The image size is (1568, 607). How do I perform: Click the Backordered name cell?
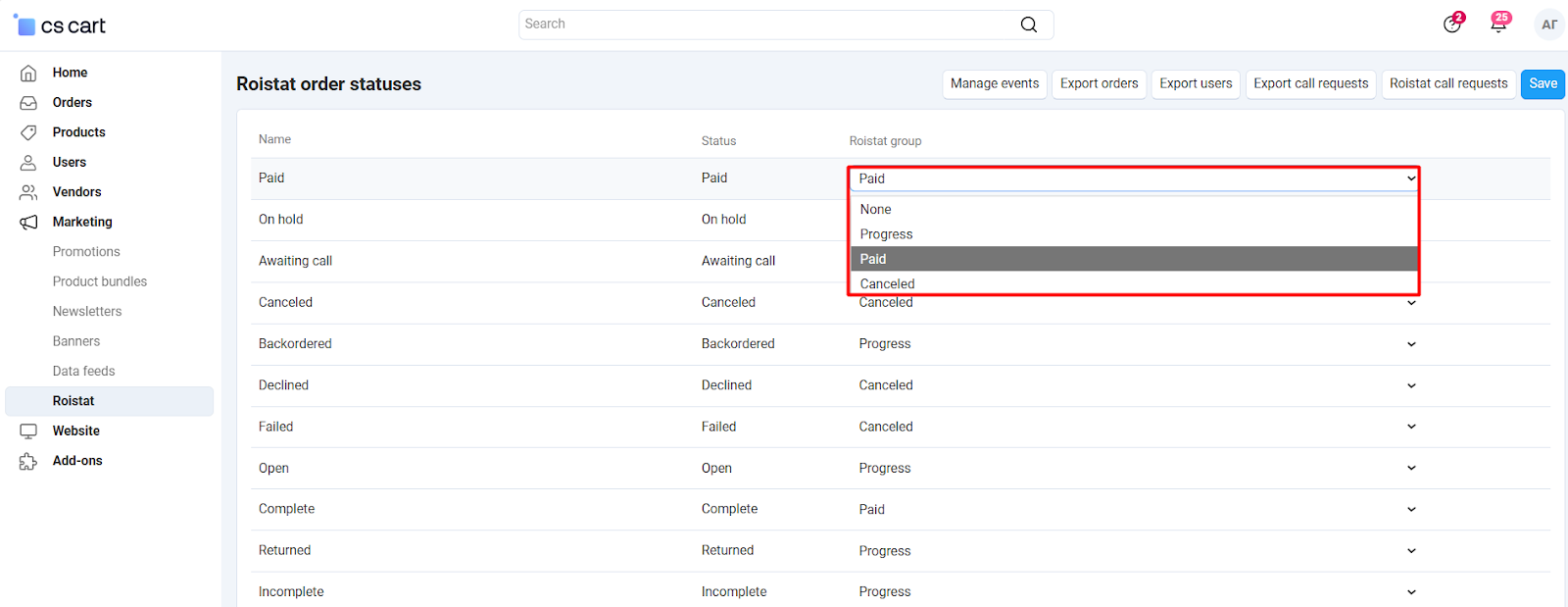point(295,344)
